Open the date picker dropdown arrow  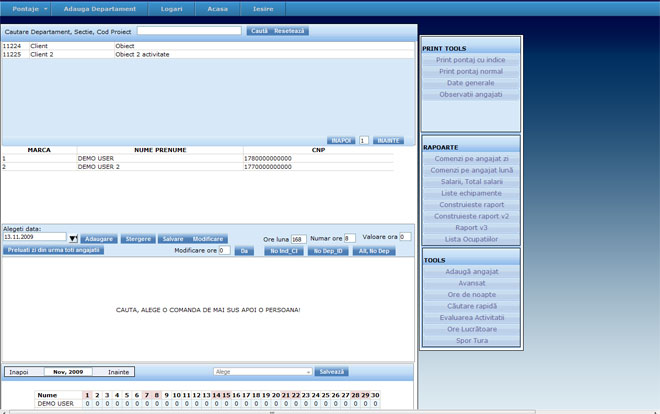[x=73, y=239]
